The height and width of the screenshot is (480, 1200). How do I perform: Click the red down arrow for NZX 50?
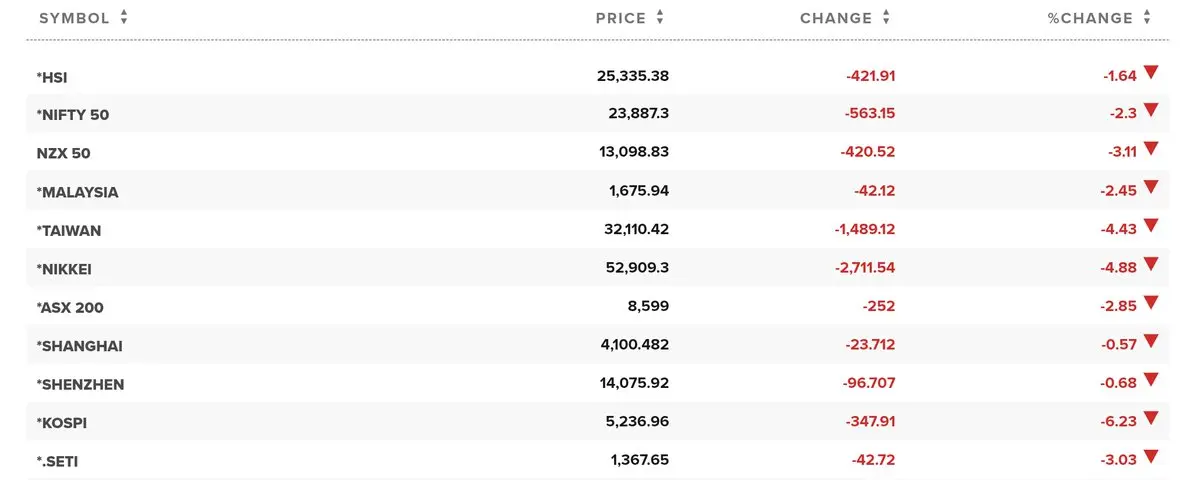[x=1151, y=149]
